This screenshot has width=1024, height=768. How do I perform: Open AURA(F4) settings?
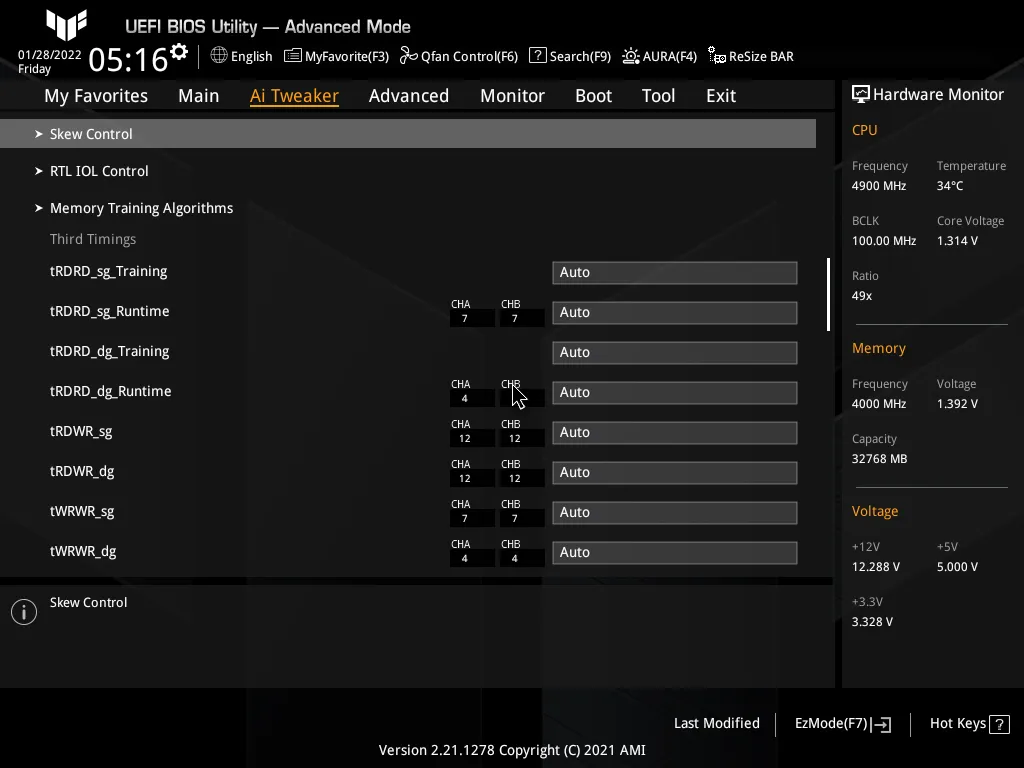pyautogui.click(x=669, y=56)
